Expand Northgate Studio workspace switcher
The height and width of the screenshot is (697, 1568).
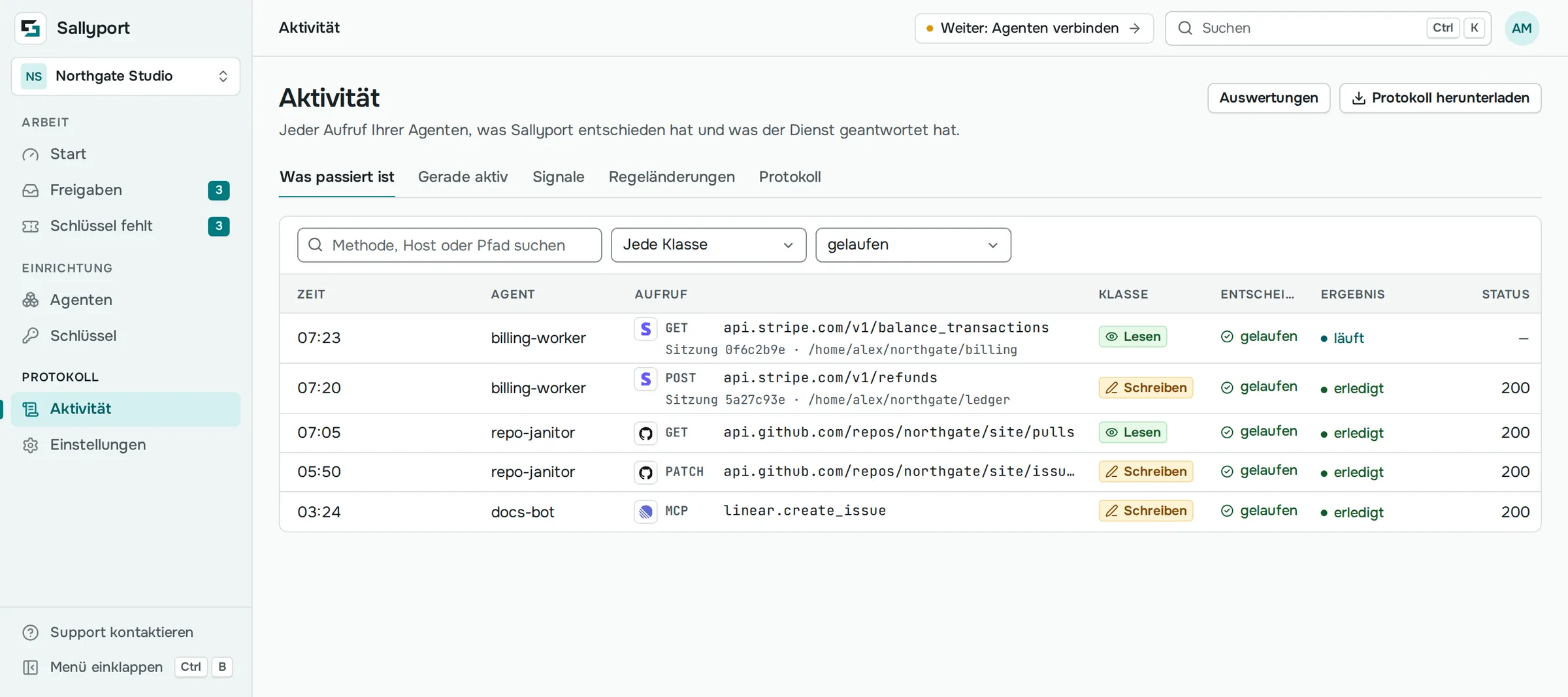coord(125,76)
